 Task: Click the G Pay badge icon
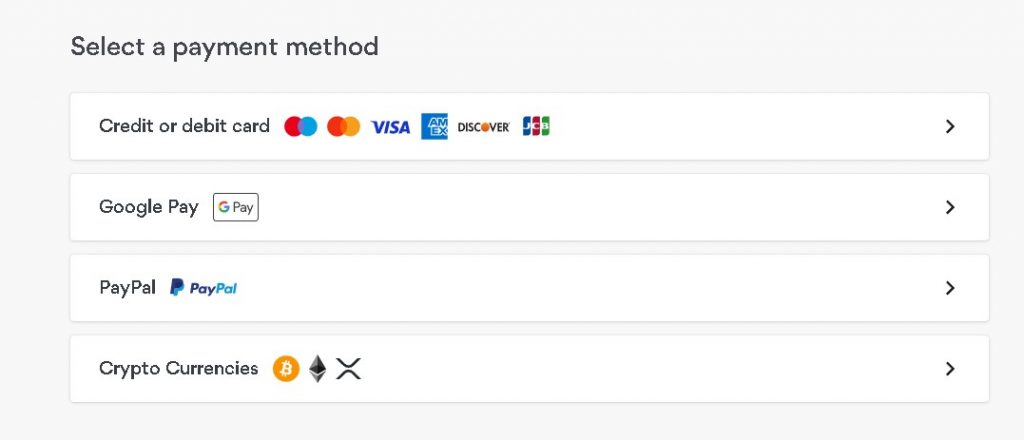[x=236, y=208]
